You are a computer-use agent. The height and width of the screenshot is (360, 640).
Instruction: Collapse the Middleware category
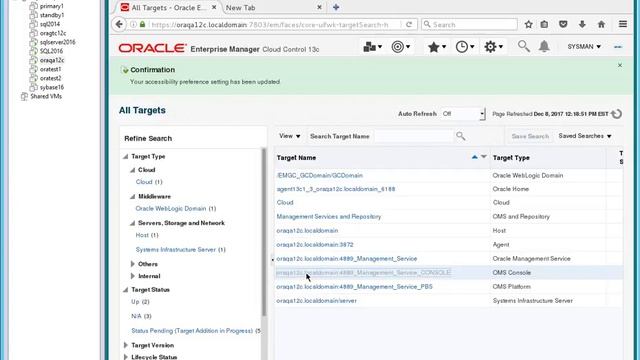(x=133, y=196)
